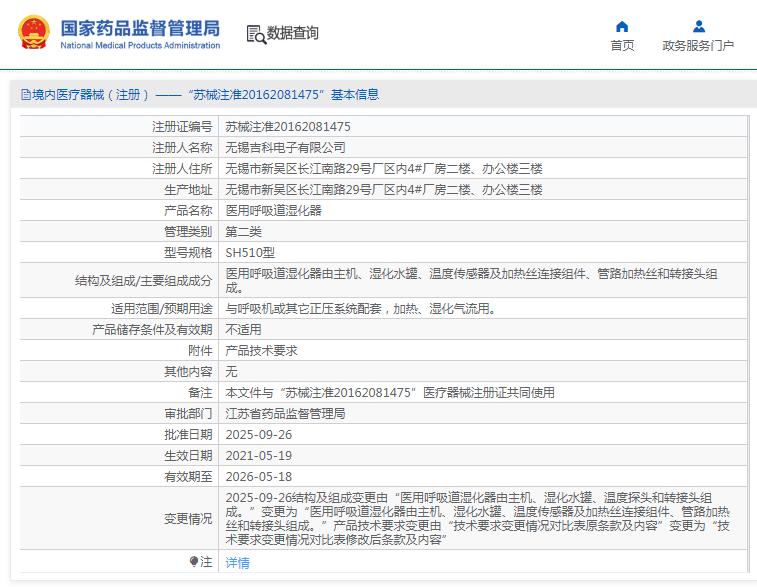
Task: Click the 产品技术要求 attachment cell
Action: point(261,351)
